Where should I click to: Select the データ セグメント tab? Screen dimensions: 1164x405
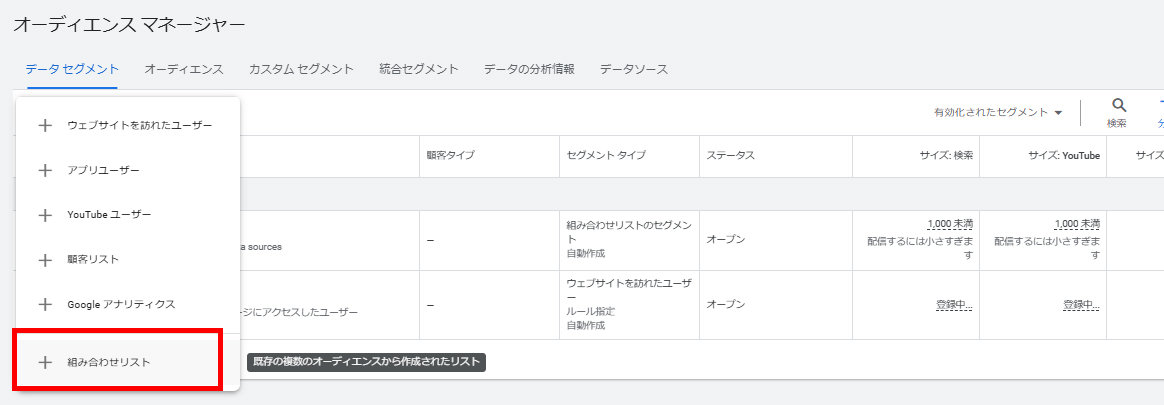[x=72, y=69]
